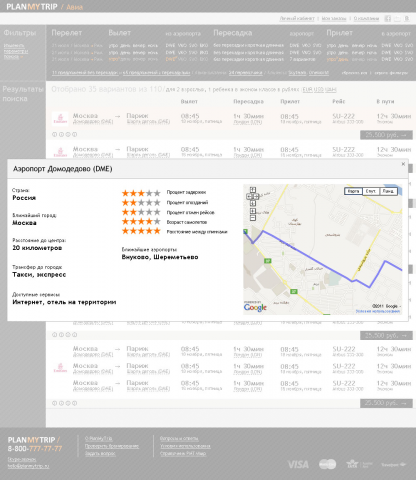Viewport: 416px width, 480px height.
Task: Click сбросить все filters link
Action: tap(354, 73)
